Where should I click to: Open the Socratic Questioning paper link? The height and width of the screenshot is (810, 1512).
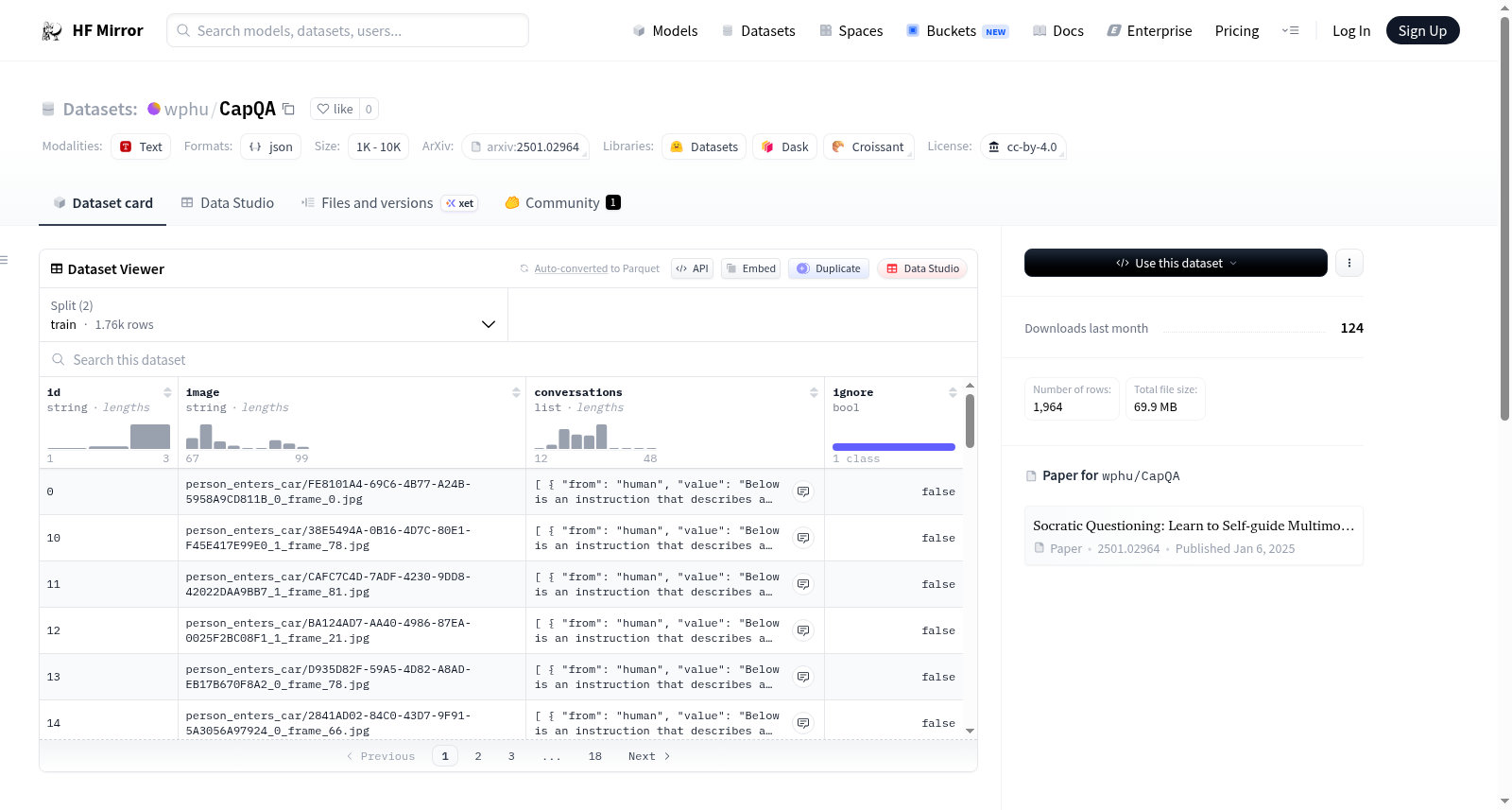coord(1194,536)
